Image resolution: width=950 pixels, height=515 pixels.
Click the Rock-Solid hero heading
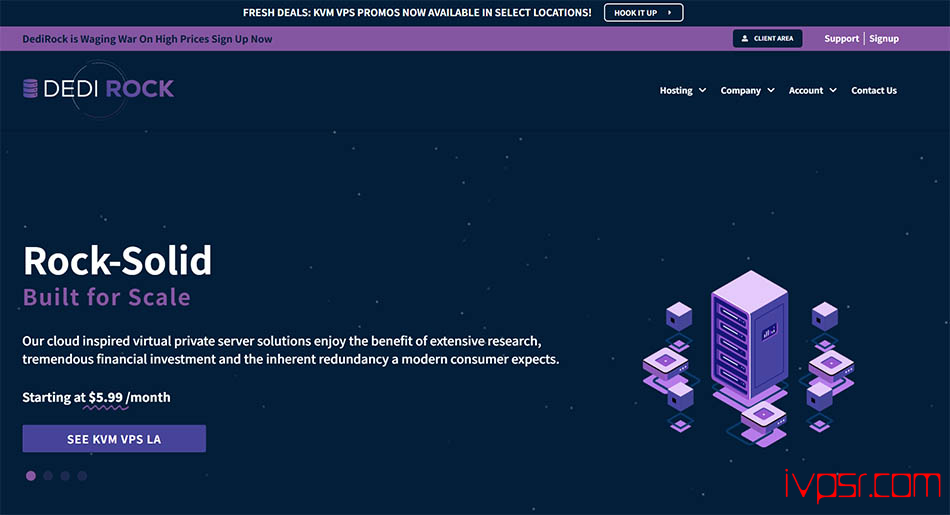tap(117, 261)
